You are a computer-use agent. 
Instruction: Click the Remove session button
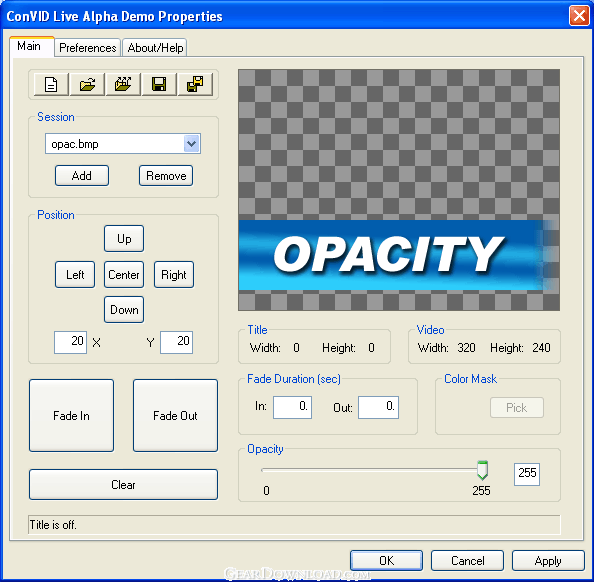click(x=166, y=176)
